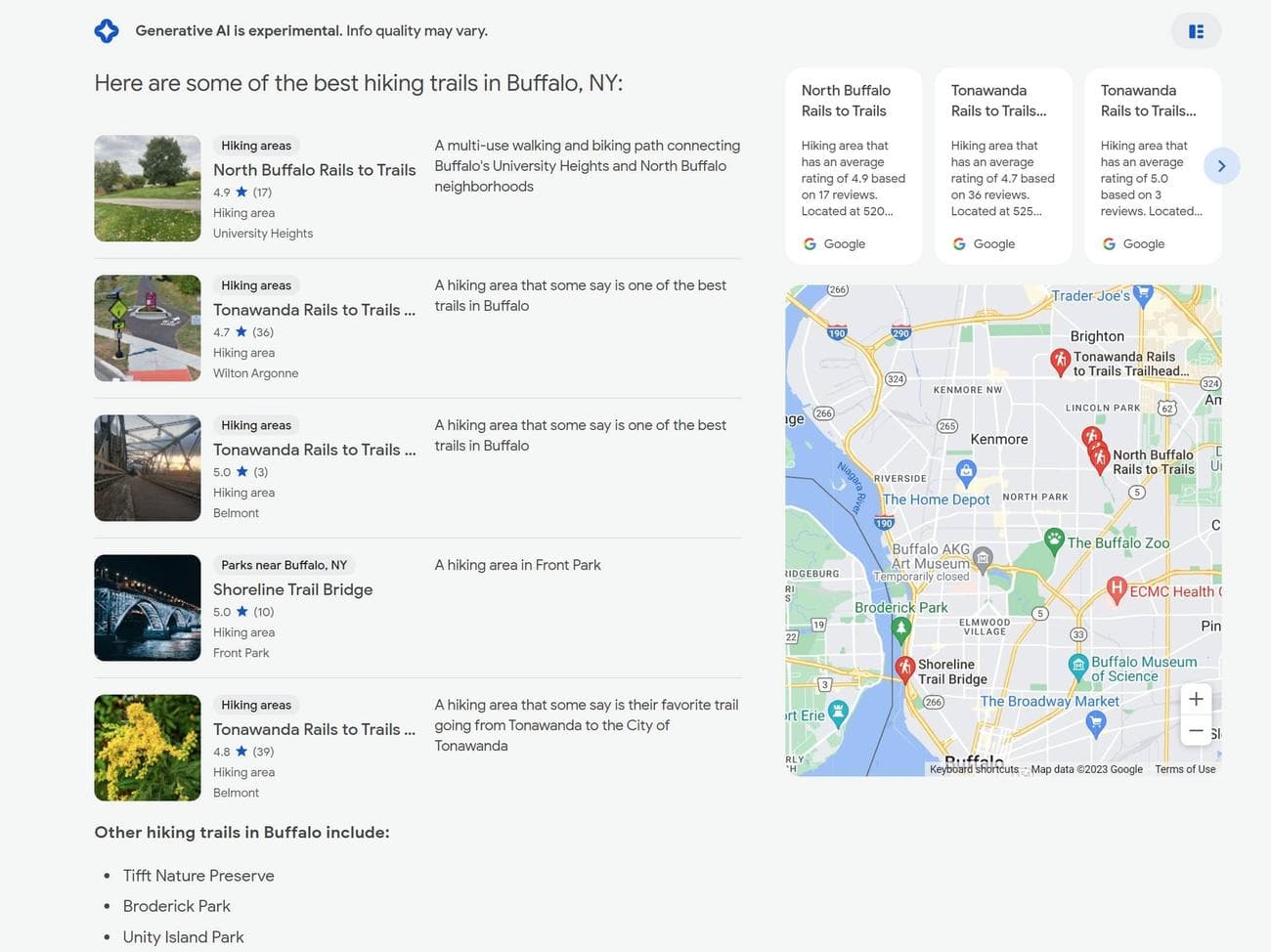Open the North Buffalo Rails thumbnail photo
1271x952 pixels.
click(148, 189)
